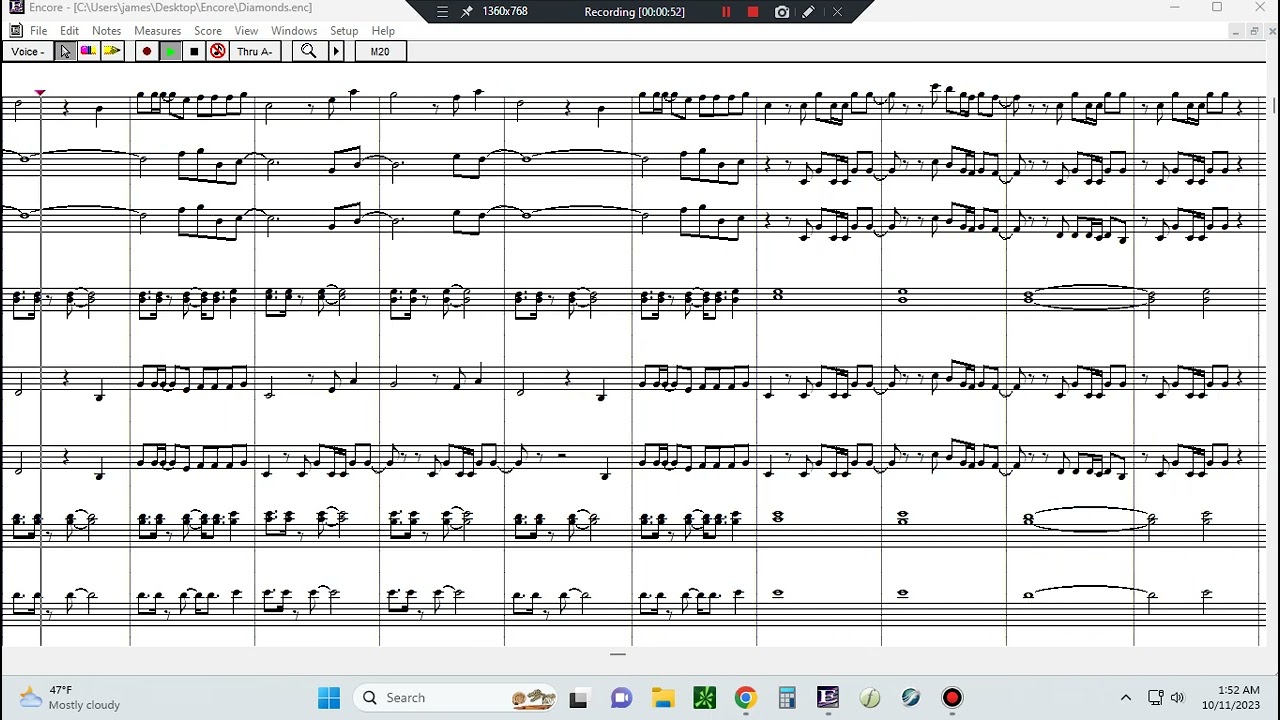Open the Chat app on the taskbar
This screenshot has width=1280, height=720.
coord(621,697)
